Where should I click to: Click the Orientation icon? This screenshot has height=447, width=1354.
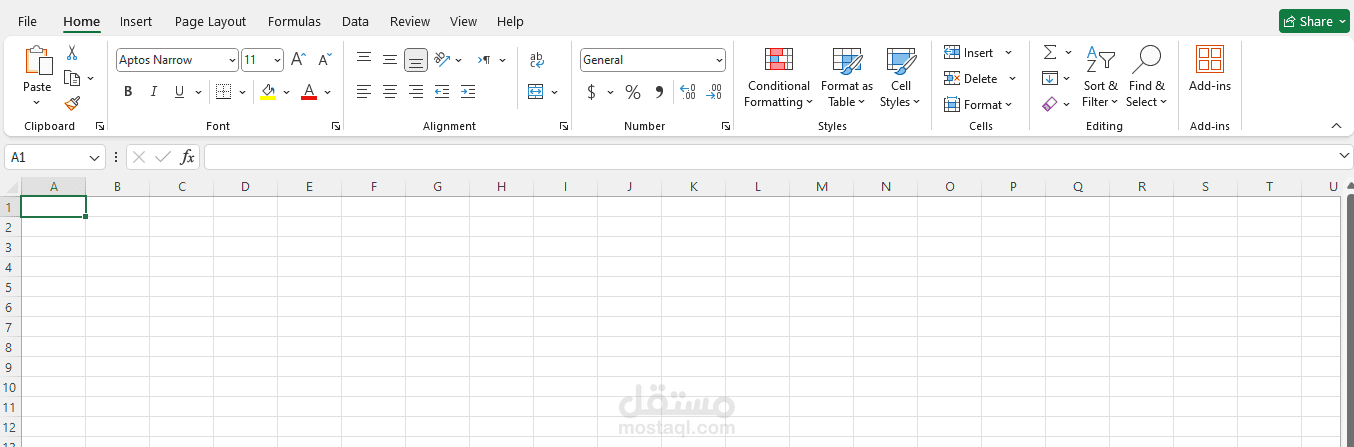click(442, 60)
